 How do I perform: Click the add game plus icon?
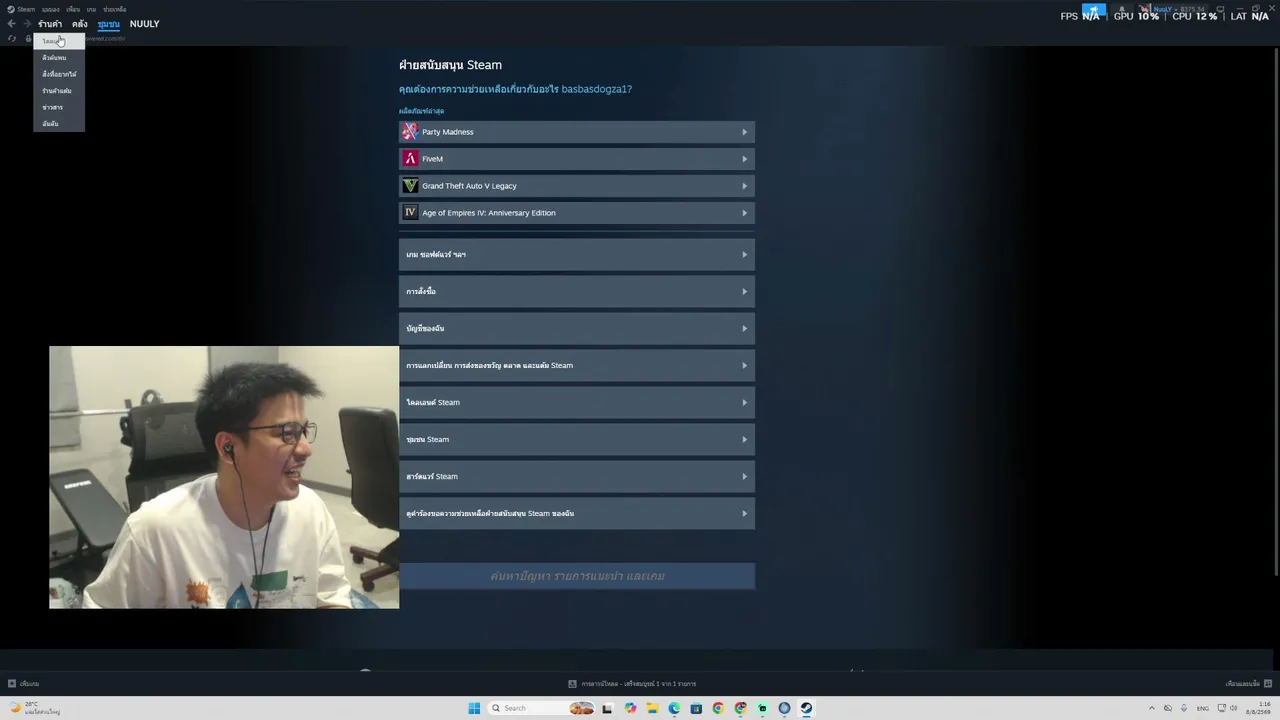[12, 684]
